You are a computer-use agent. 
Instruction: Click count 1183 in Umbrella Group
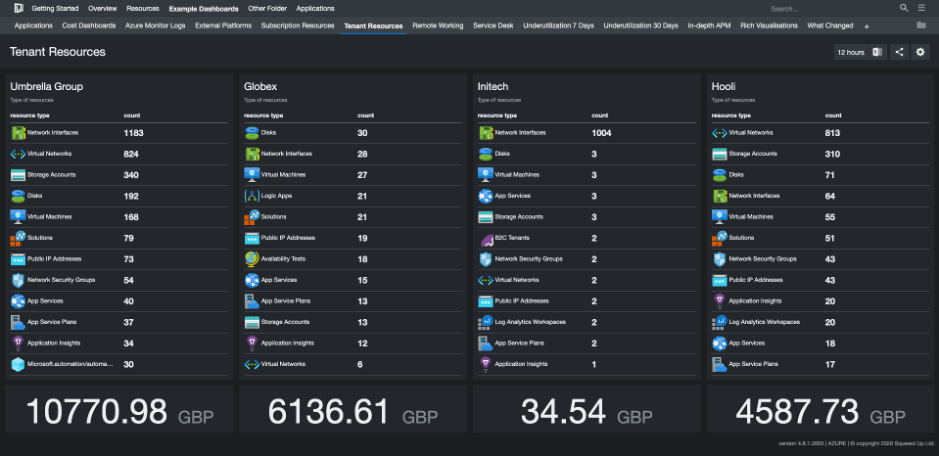point(134,133)
